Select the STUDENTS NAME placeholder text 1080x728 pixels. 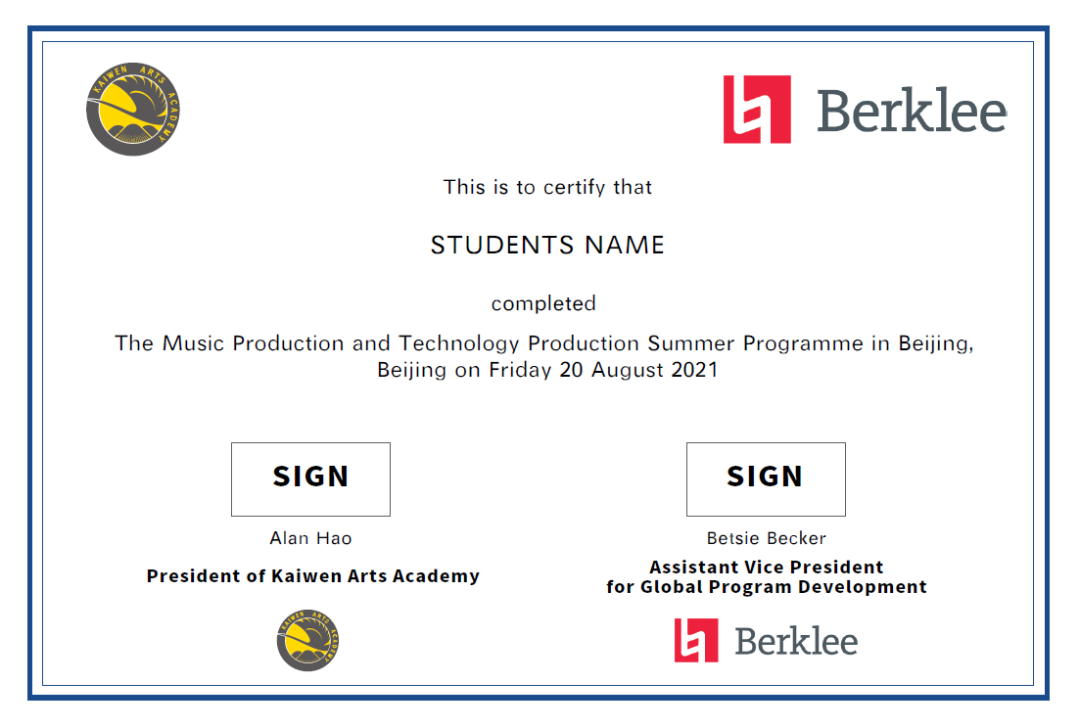coord(548,245)
